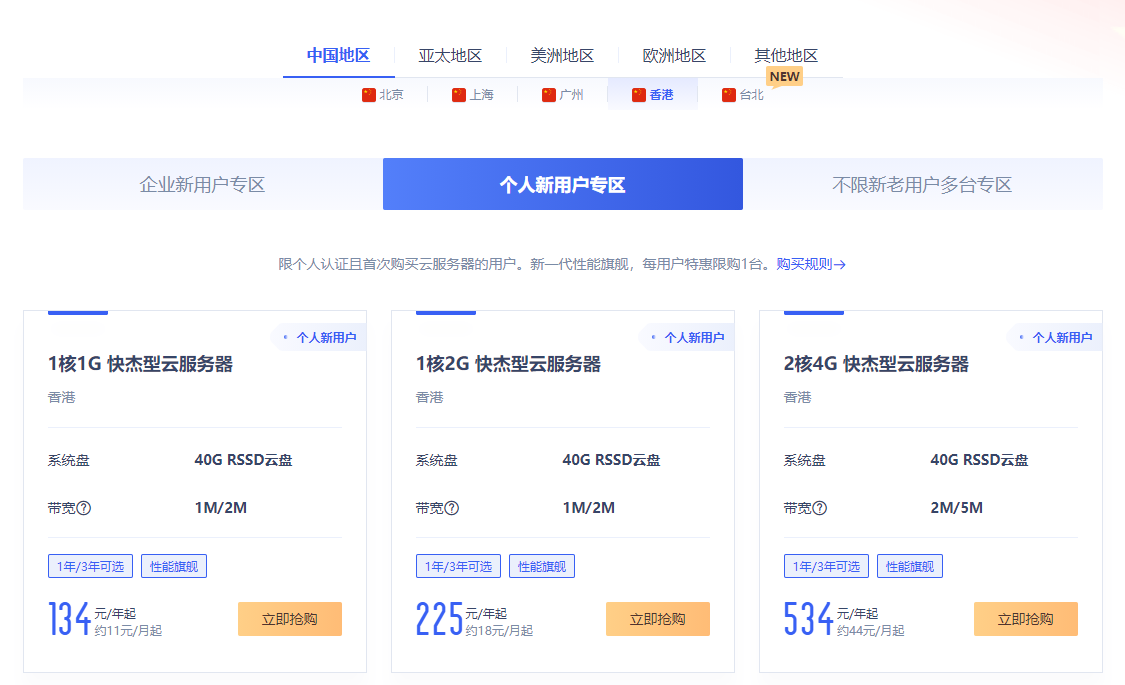Click 立即抢购 for the 2核4G server

1026,619
